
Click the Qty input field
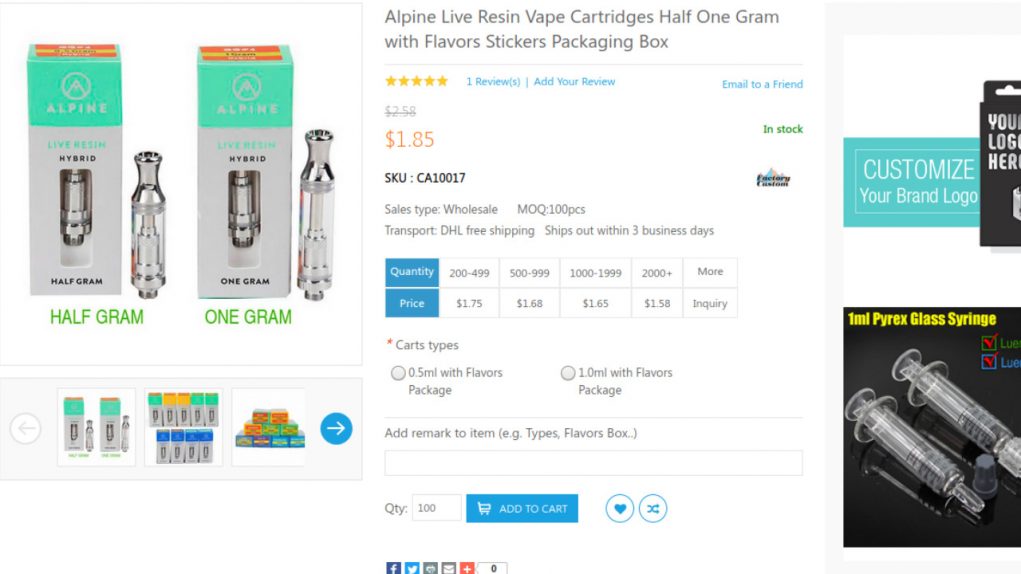[436, 508]
